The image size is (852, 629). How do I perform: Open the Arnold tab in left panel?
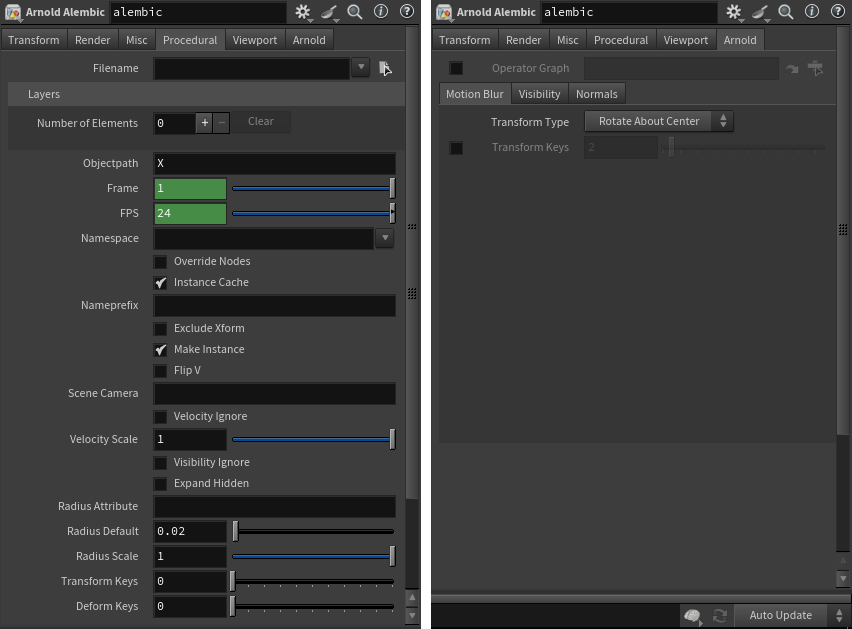[309, 40]
